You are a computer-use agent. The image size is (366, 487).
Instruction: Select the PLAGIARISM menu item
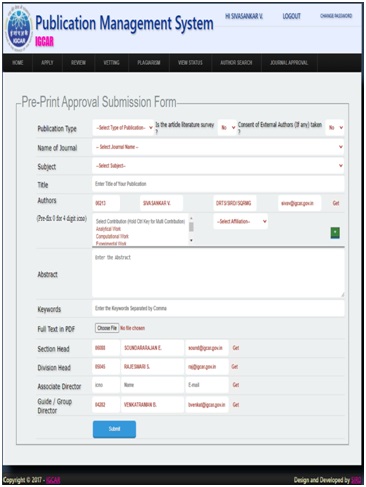149,62
